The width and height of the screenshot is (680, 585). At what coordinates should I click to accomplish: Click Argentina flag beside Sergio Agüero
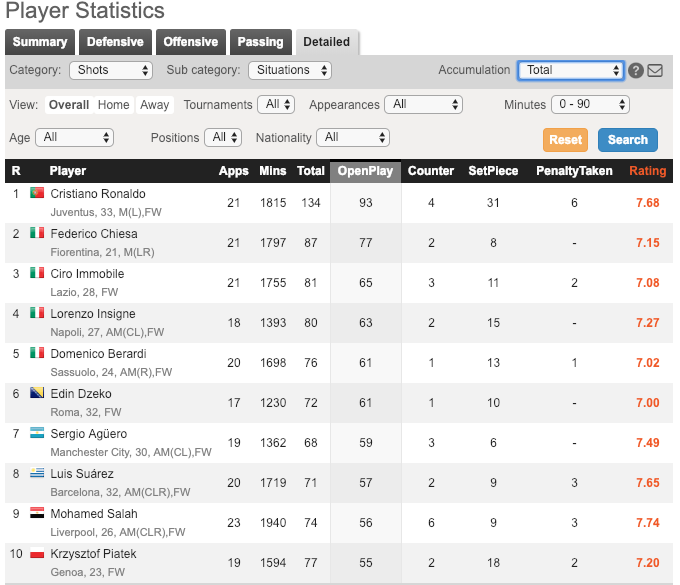coord(38,433)
